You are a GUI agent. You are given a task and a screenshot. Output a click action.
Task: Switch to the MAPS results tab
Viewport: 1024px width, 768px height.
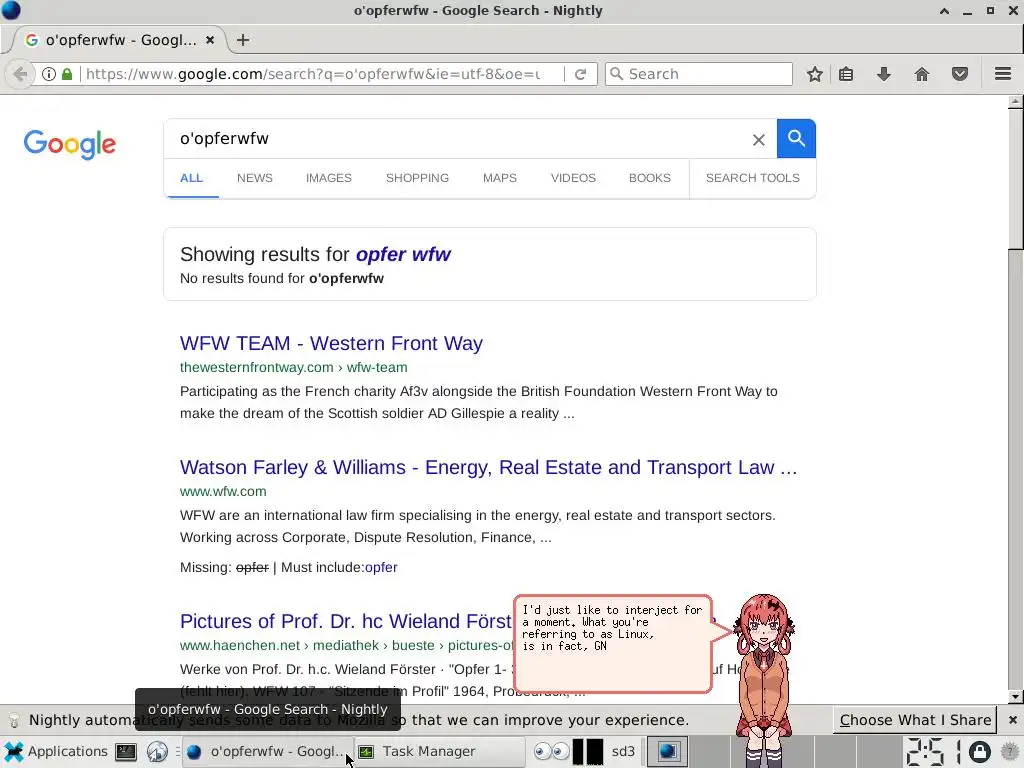click(500, 178)
